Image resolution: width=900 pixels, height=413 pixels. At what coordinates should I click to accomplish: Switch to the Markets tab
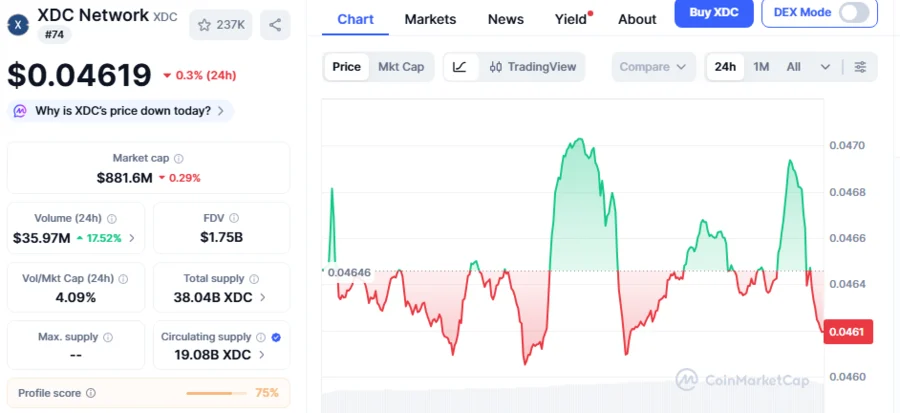[430, 19]
